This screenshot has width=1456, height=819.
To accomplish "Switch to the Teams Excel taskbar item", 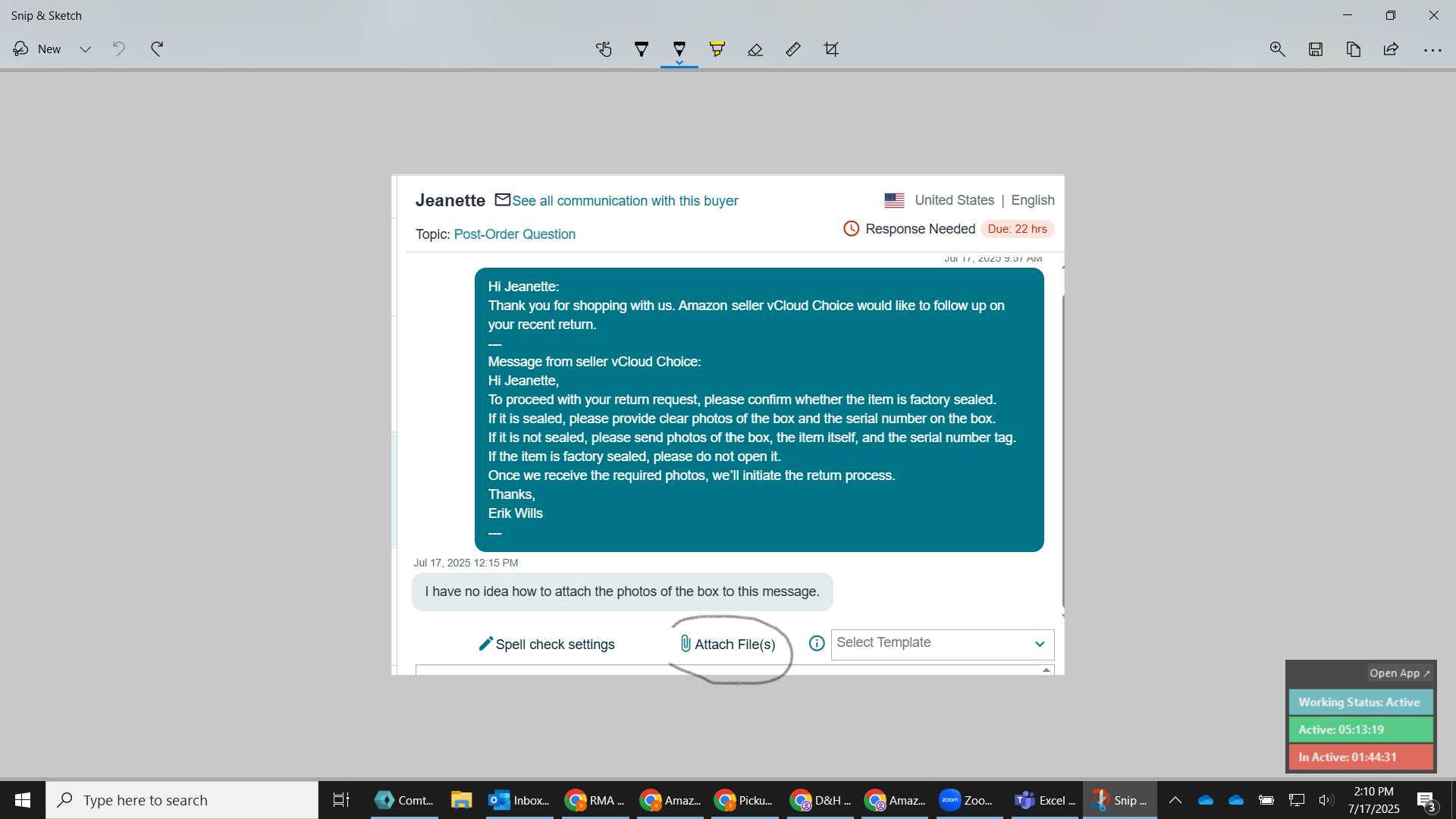I will [1045, 800].
